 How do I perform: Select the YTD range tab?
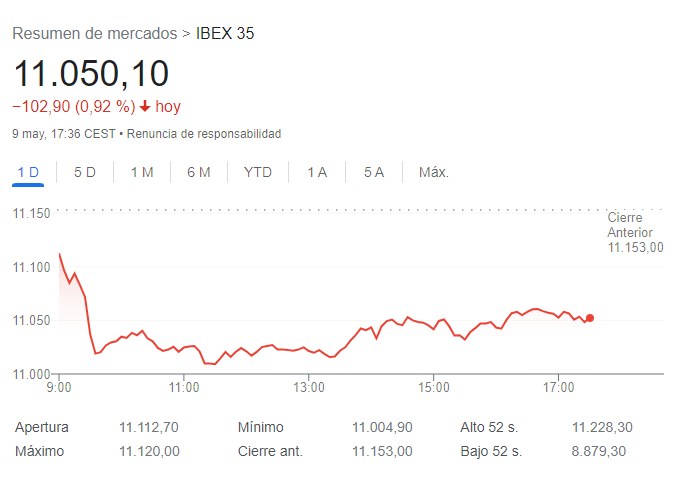[x=258, y=172]
